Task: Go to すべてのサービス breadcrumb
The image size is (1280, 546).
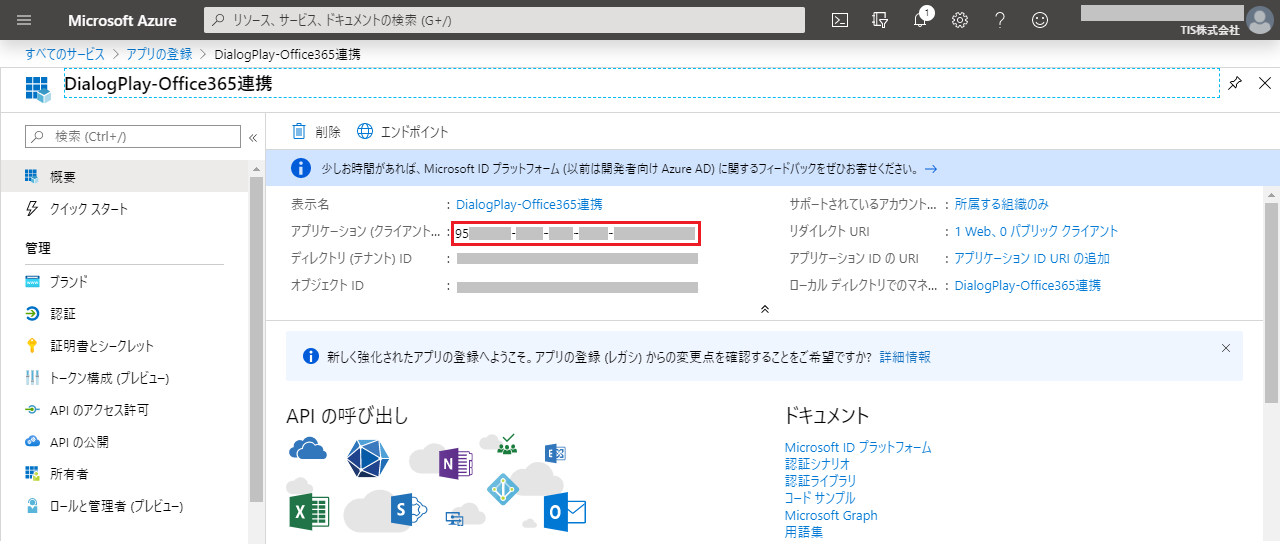Action: (65, 53)
